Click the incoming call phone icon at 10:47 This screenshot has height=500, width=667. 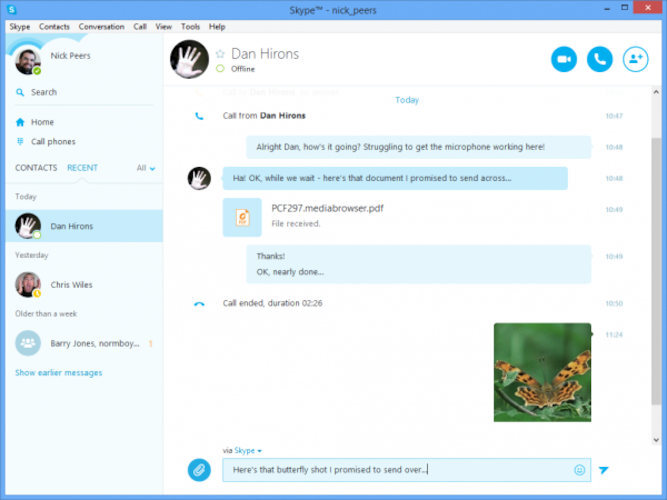click(x=199, y=116)
